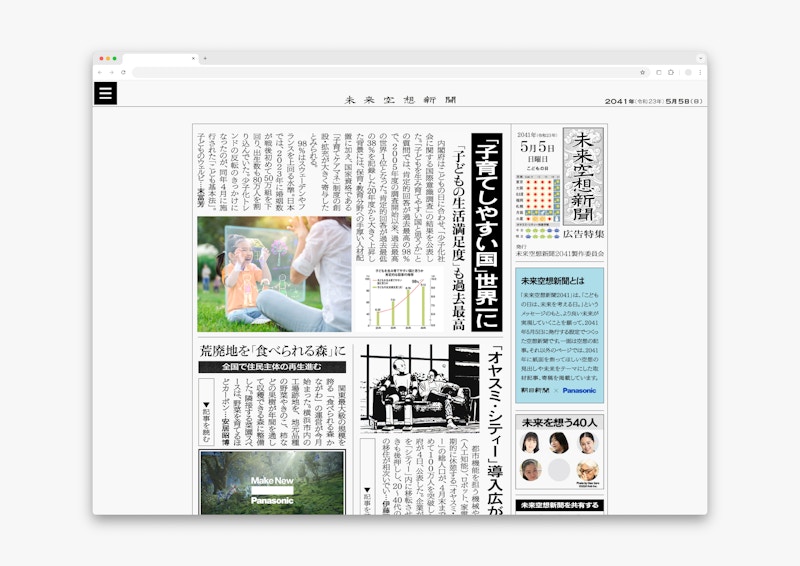Screen dimensions: 800x566
Task: Expand the tab search chevron
Action: tap(699, 58)
